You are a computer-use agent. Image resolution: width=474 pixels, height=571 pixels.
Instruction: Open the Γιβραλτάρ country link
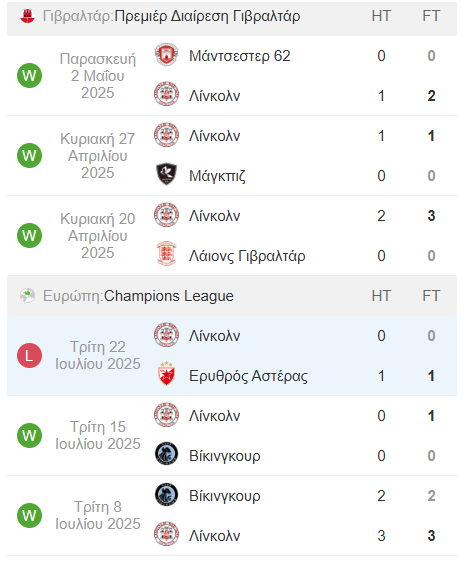pyautogui.click(x=78, y=16)
